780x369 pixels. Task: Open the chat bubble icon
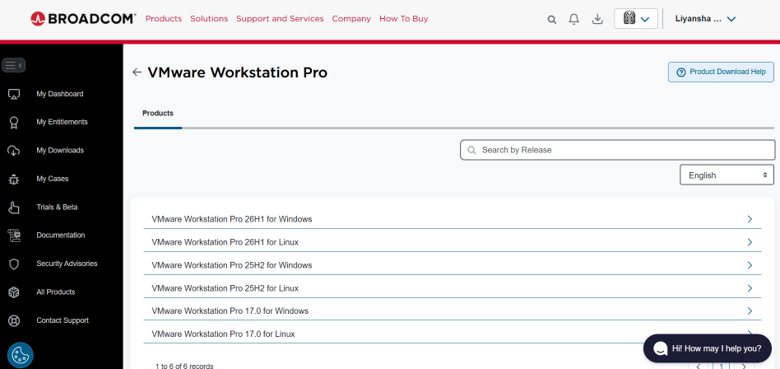point(660,348)
